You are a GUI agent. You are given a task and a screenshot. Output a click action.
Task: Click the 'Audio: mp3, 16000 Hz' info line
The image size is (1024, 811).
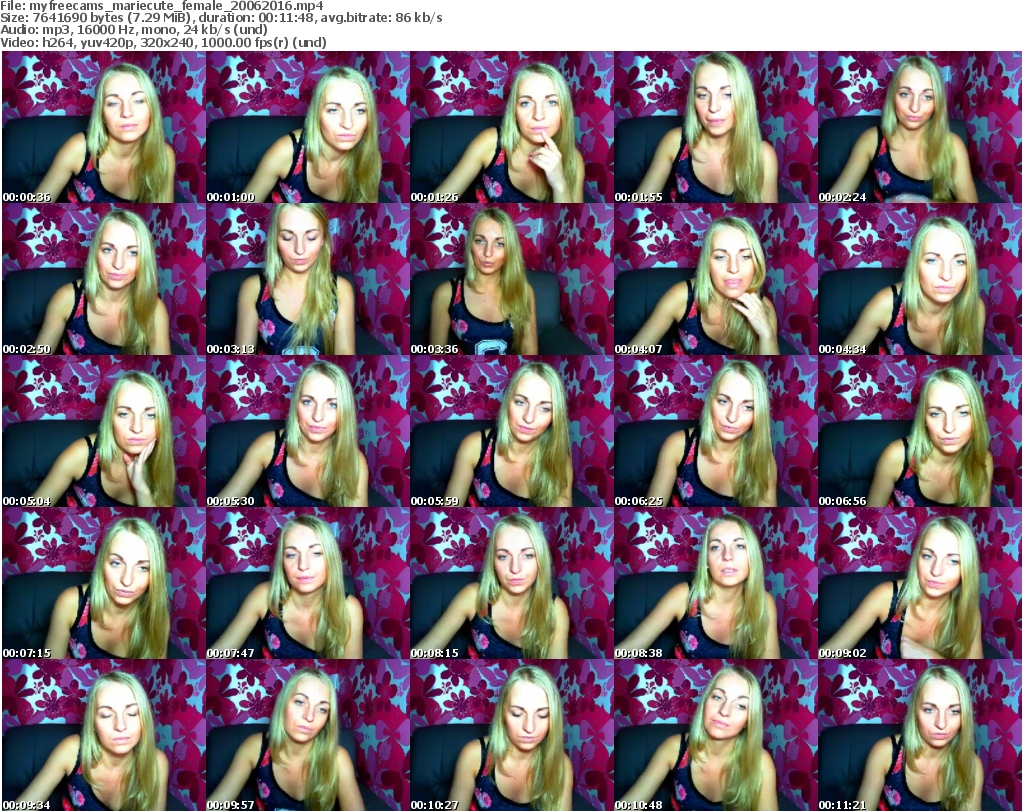click(x=134, y=30)
